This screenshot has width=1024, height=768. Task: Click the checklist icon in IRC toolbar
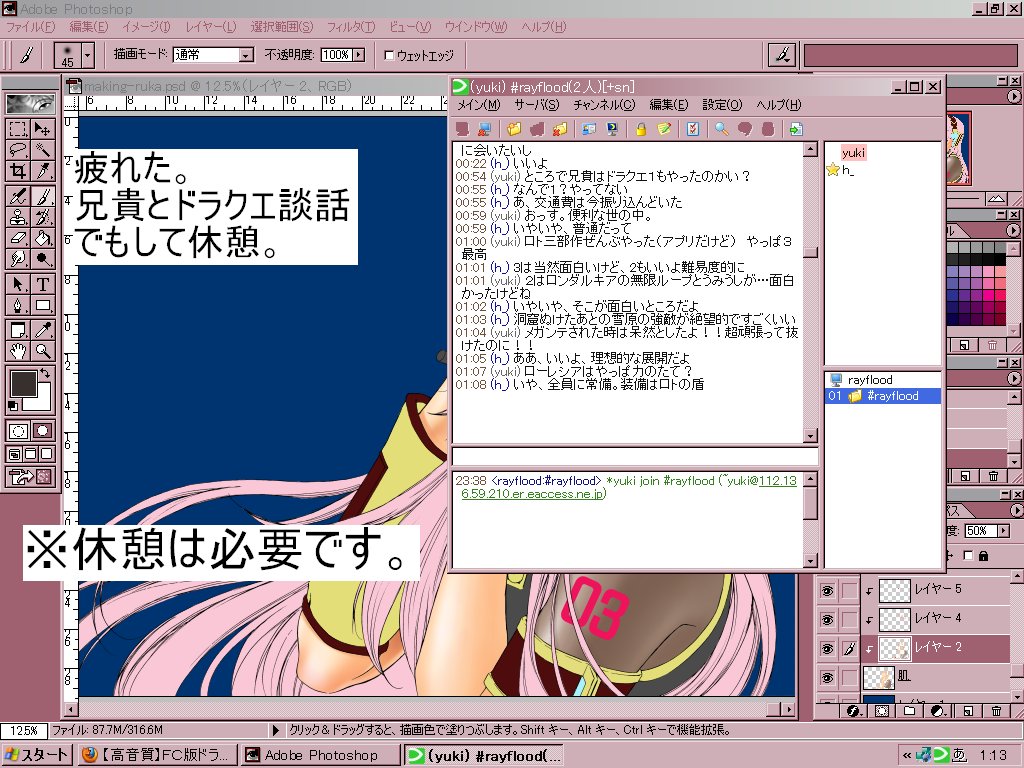pyautogui.click(x=693, y=129)
